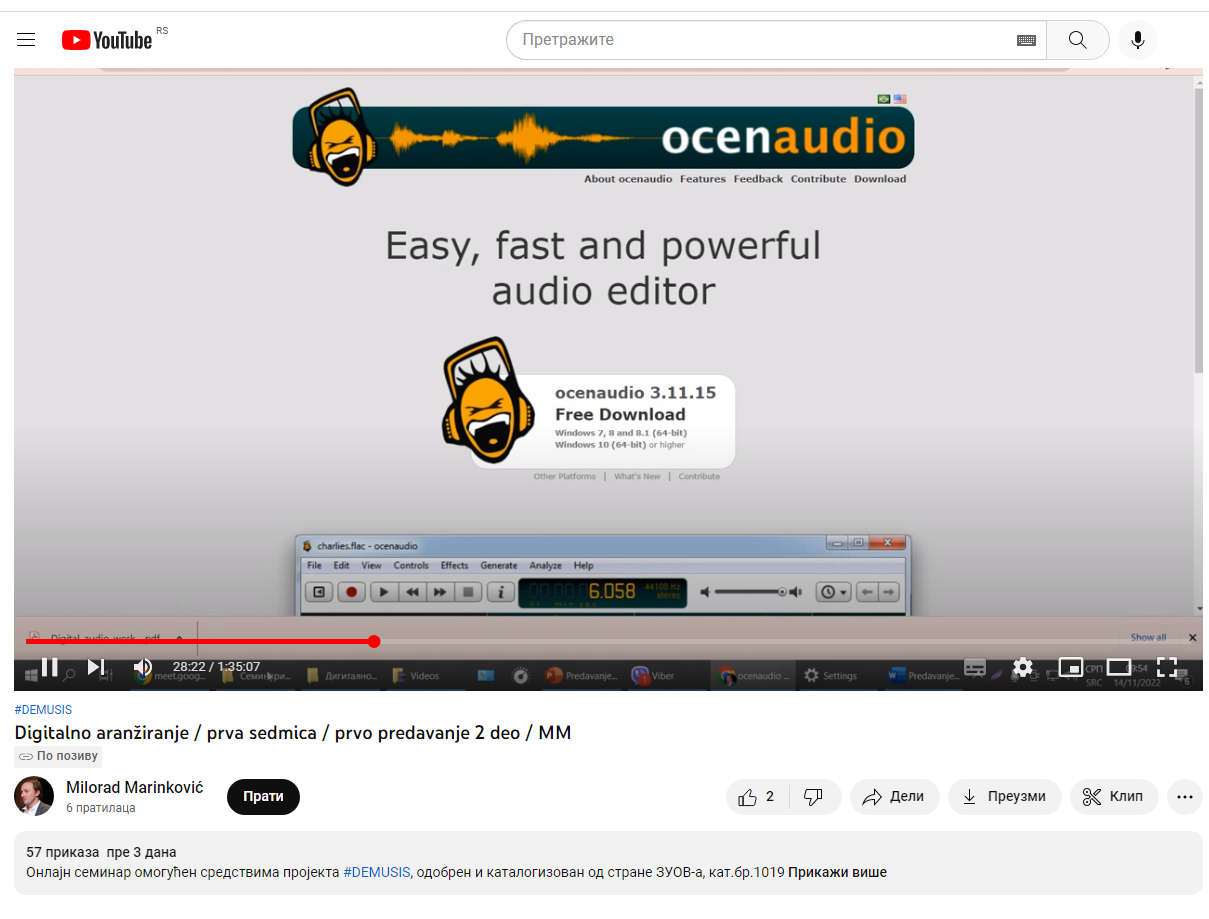
Task: Click the По позиву unlisted badge
Action: point(58,757)
